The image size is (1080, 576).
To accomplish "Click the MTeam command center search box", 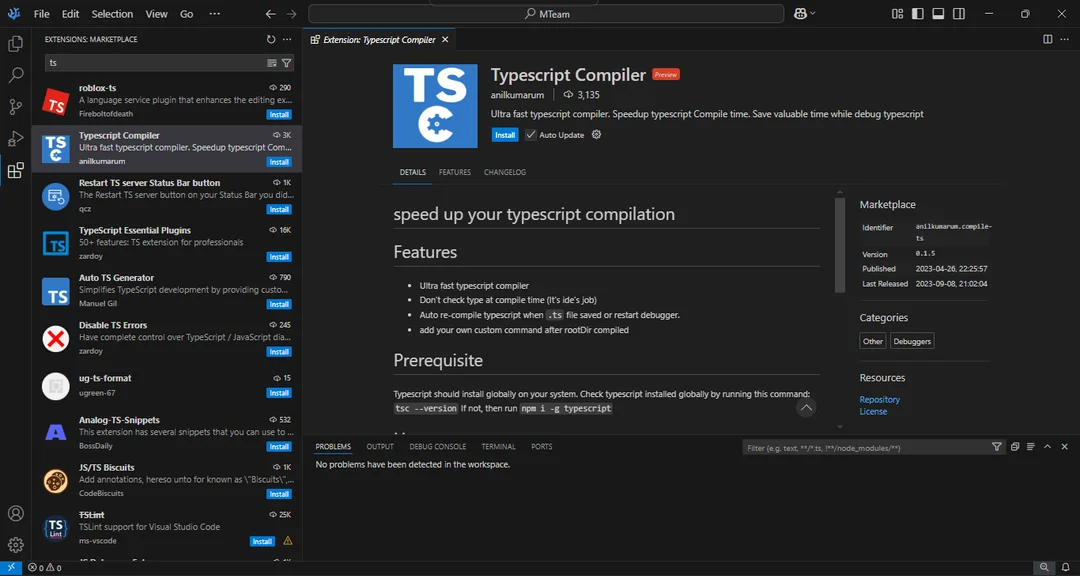I will (x=546, y=14).
